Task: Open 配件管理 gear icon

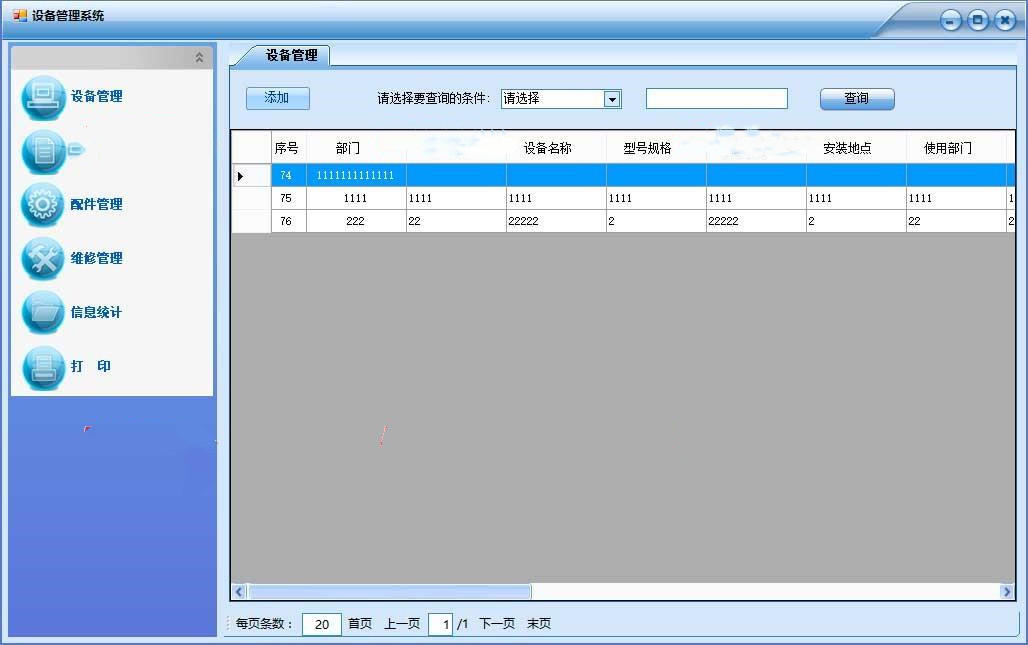Action: pyautogui.click(x=43, y=205)
